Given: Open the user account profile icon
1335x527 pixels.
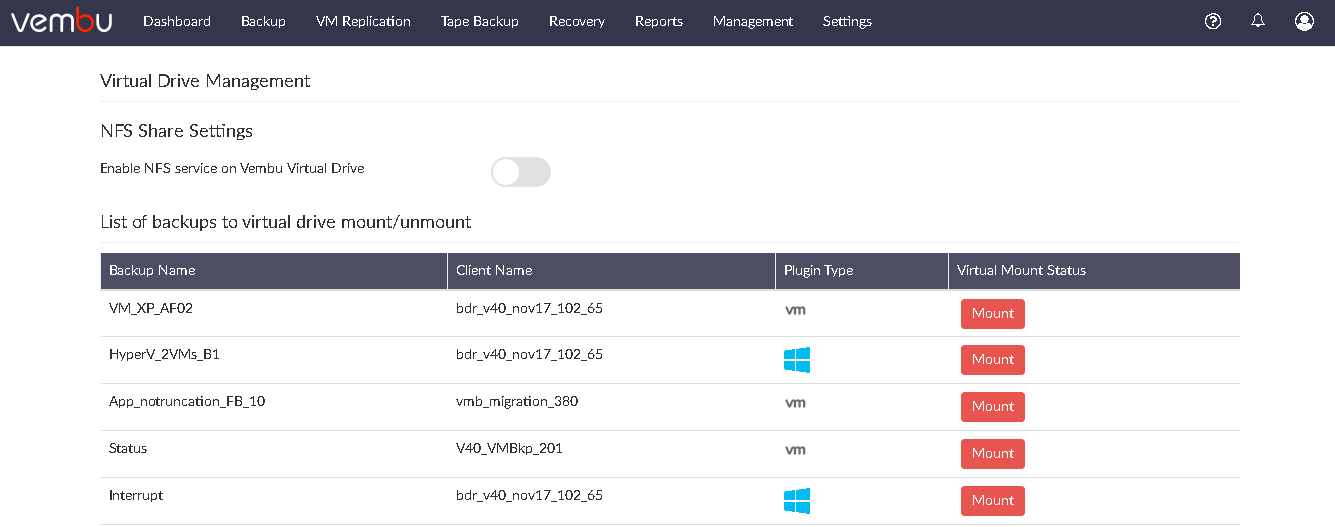Looking at the screenshot, I should click(1304, 21).
